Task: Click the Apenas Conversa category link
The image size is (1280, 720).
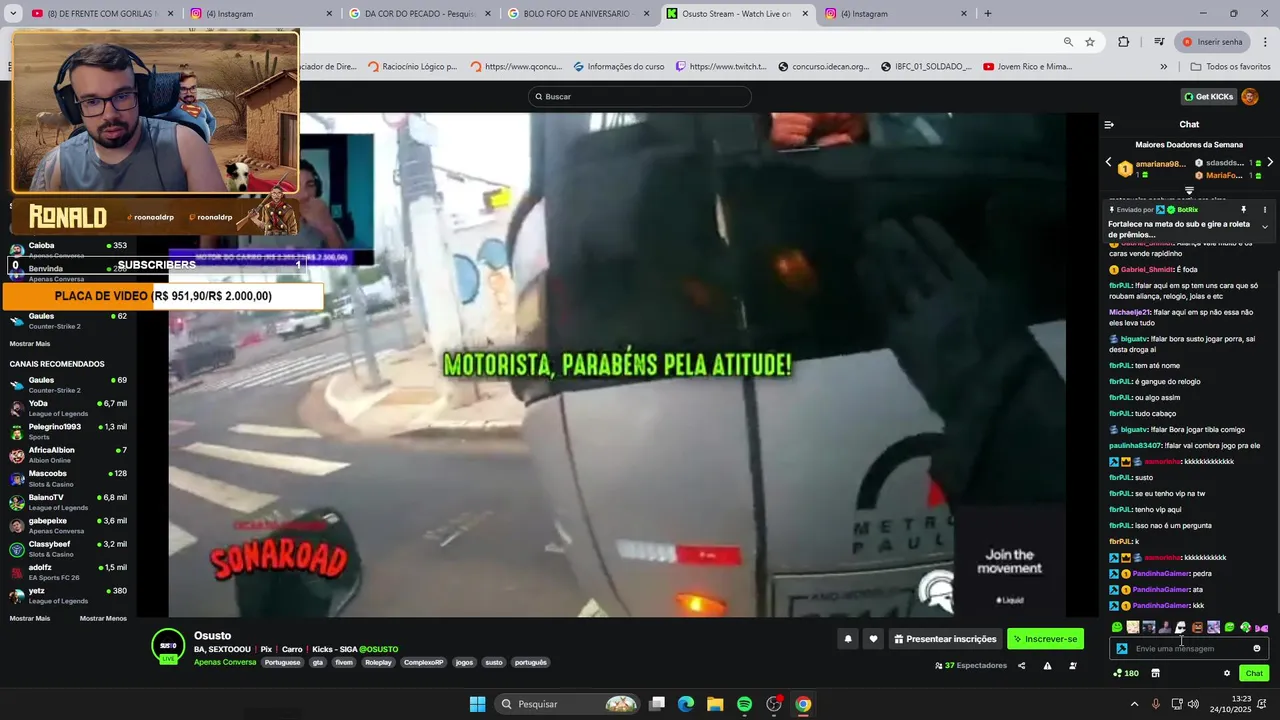Action: (225, 663)
